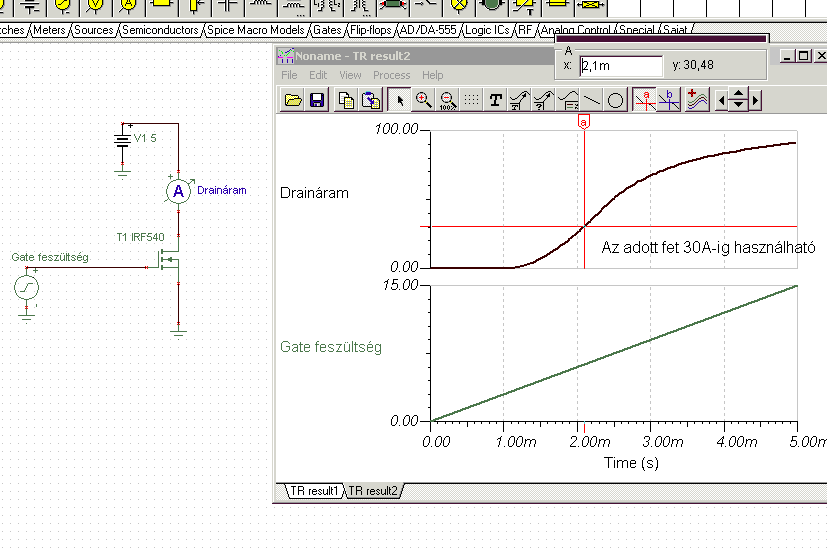Pick the lamp component in top toolbar
The image size is (827, 548).
pos(459,5)
